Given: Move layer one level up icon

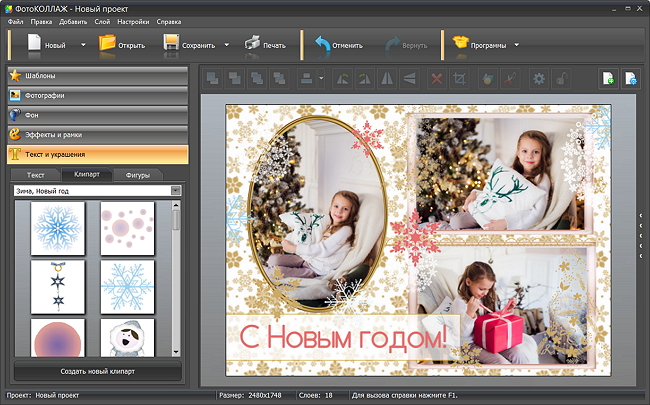Looking at the screenshot, I should tap(257, 78).
